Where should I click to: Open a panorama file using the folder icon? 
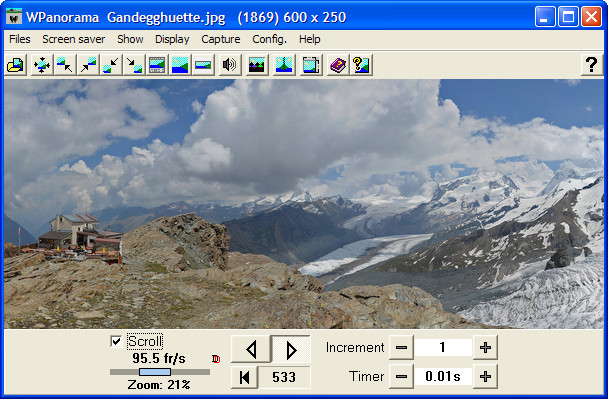16,65
